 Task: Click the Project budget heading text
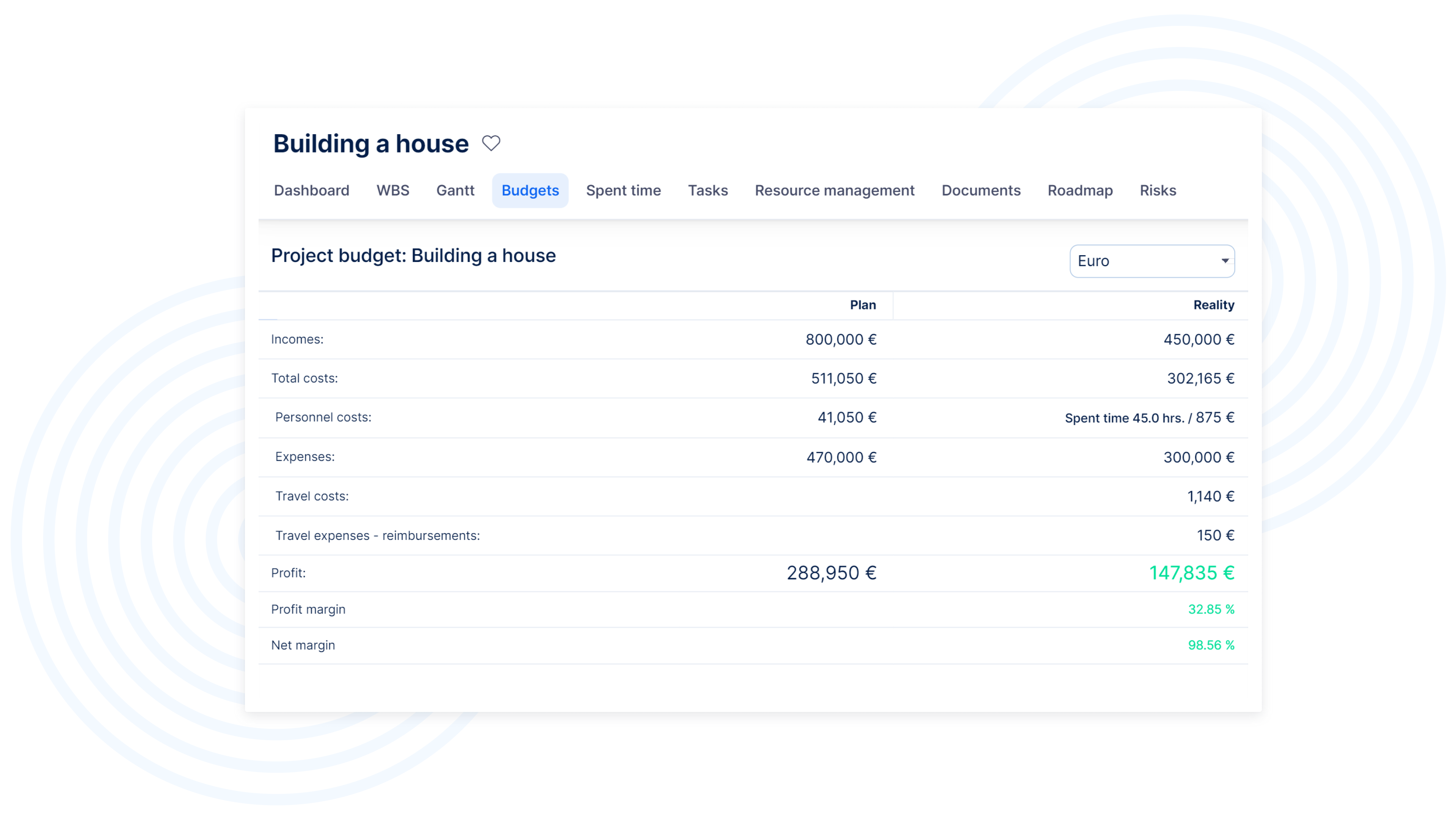(413, 256)
